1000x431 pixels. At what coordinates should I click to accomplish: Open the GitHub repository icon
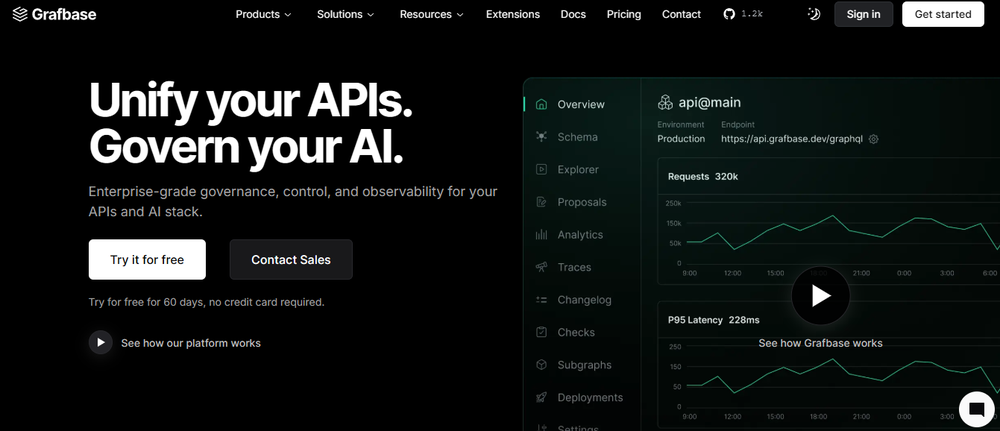[x=728, y=14]
